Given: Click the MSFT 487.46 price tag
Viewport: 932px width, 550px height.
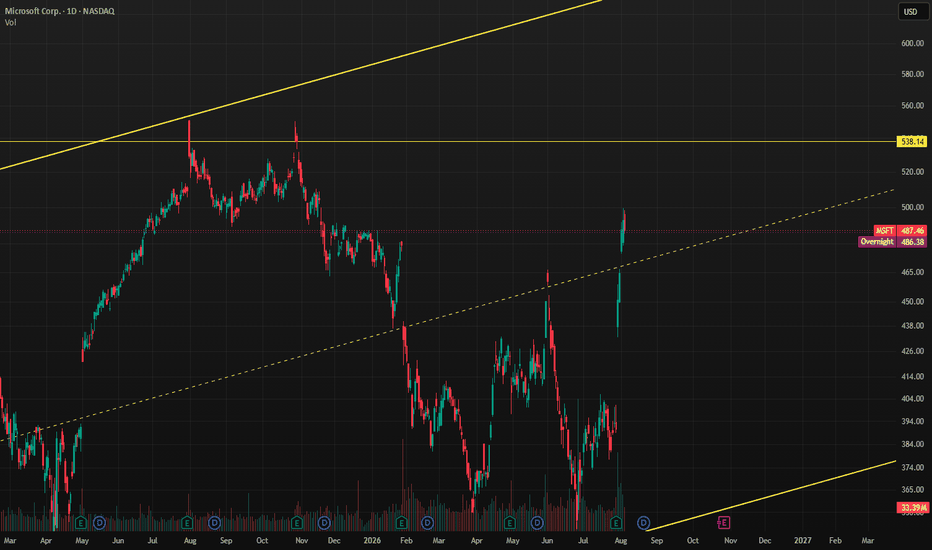Looking at the screenshot, I should coord(900,231).
